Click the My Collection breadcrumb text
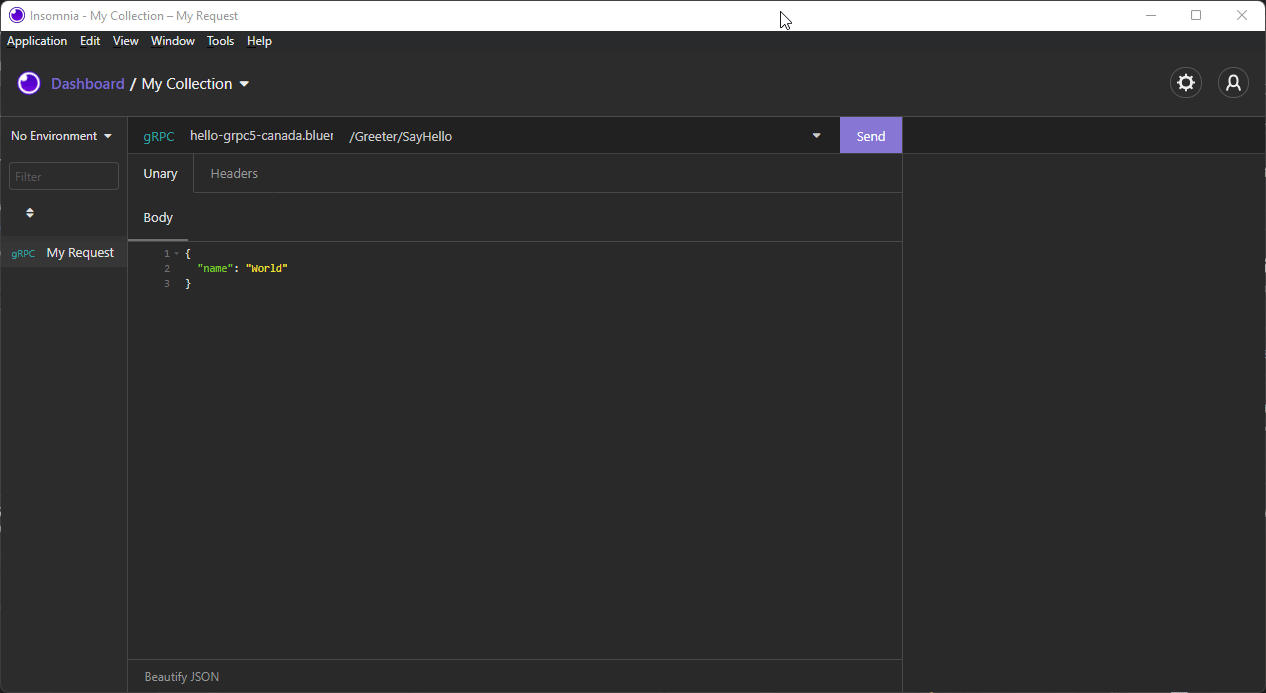Viewport: 1266px width, 693px height. (x=187, y=84)
